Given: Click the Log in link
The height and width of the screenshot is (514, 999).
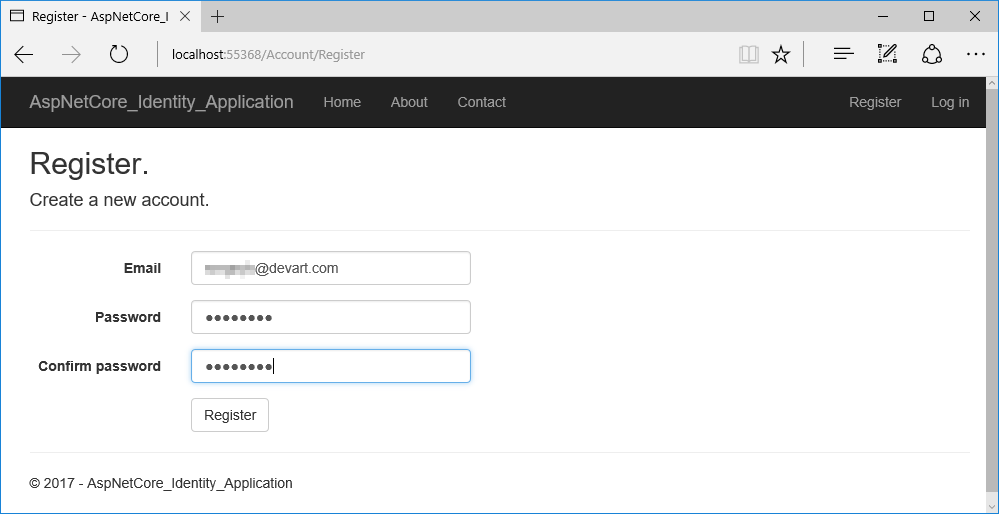Looking at the screenshot, I should point(949,102).
